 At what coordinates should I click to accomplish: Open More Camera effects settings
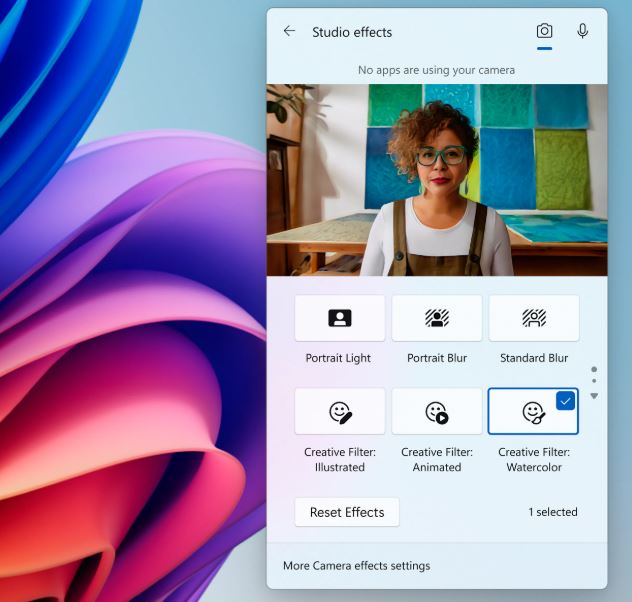click(x=356, y=566)
